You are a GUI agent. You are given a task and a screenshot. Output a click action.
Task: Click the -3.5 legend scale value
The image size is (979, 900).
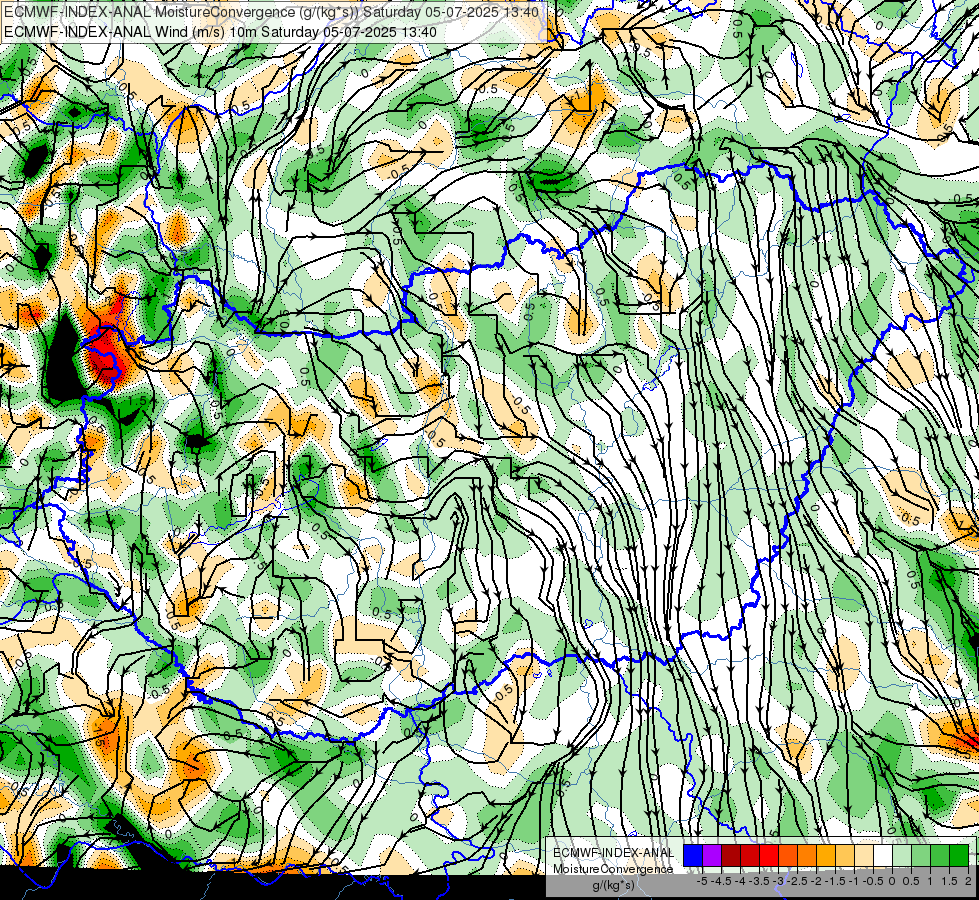[759, 881]
